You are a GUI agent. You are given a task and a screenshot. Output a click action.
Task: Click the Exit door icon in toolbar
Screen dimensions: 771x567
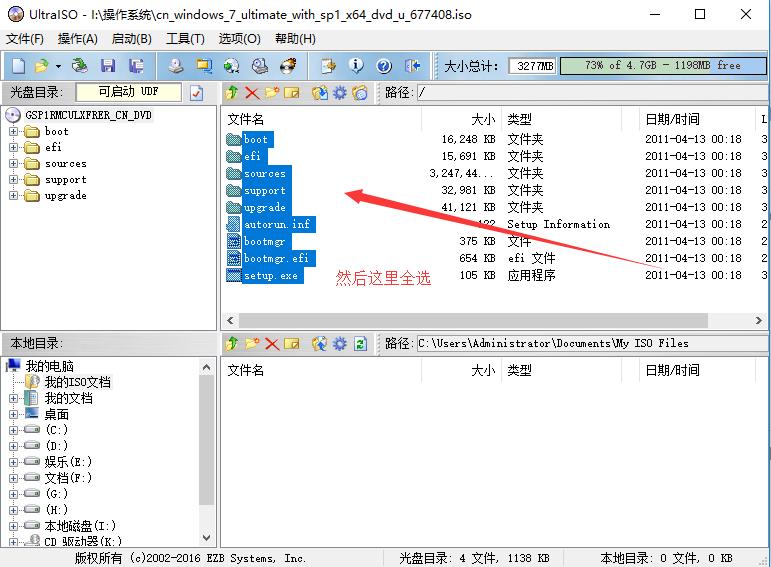[412, 65]
